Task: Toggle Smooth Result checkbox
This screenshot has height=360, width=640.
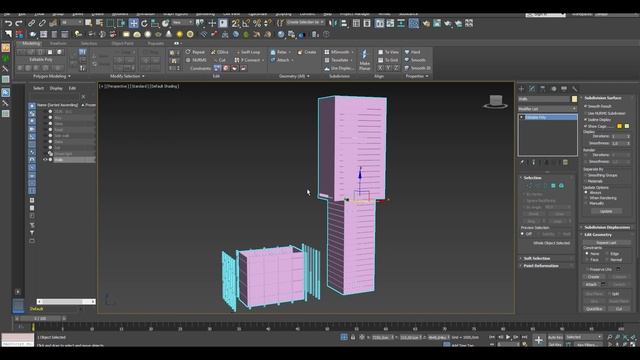Action: pos(586,106)
